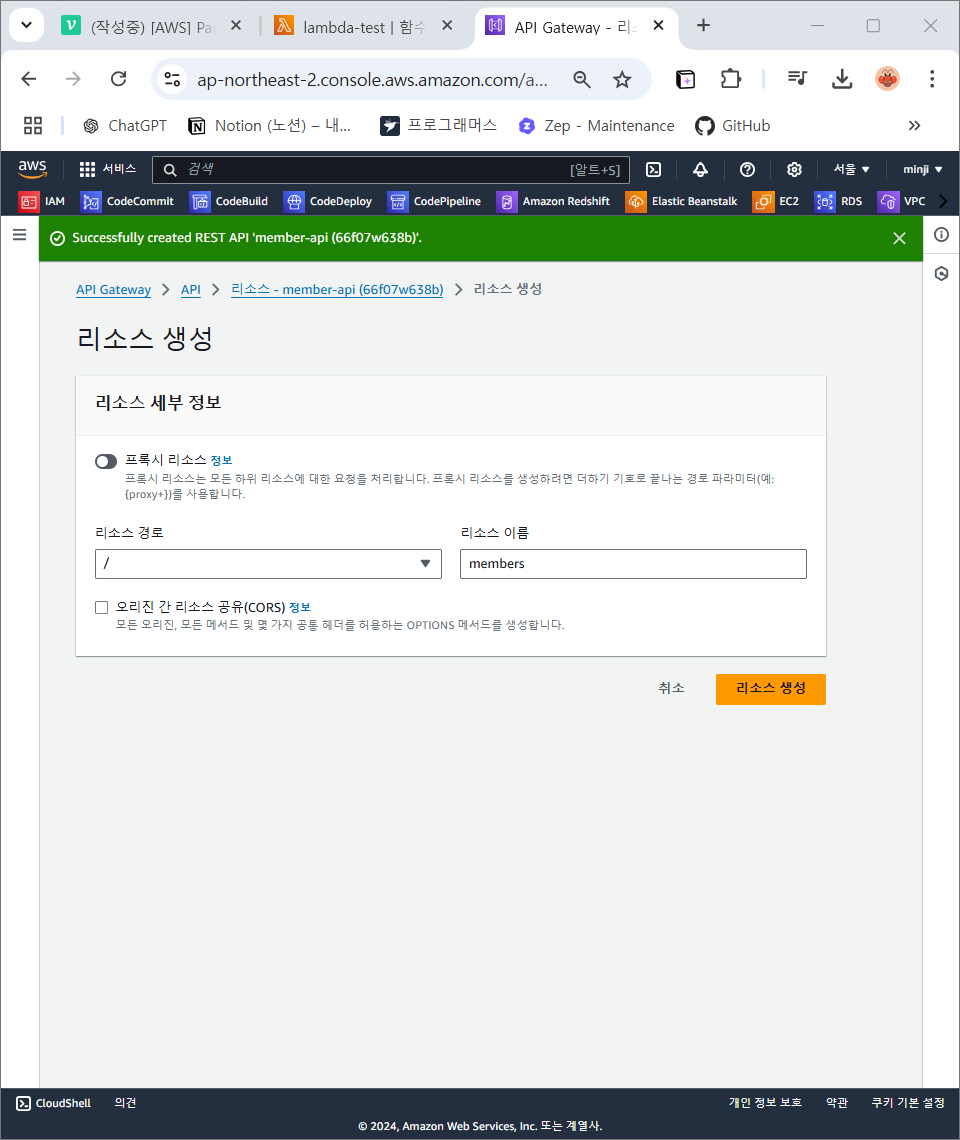Go to the API Gateway breadcrumb
Screen dimensions: 960x1140
point(113,289)
